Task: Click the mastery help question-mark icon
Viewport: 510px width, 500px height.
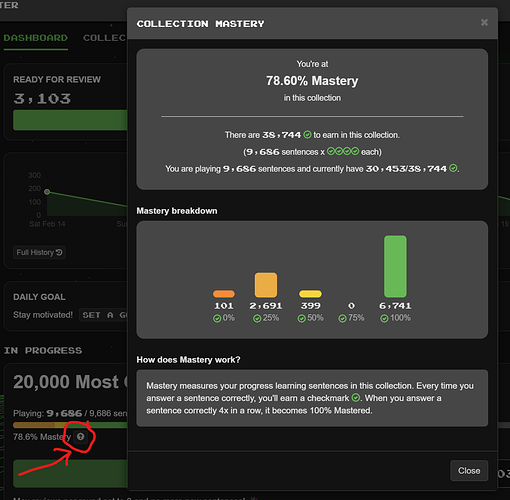Action: 81,437
